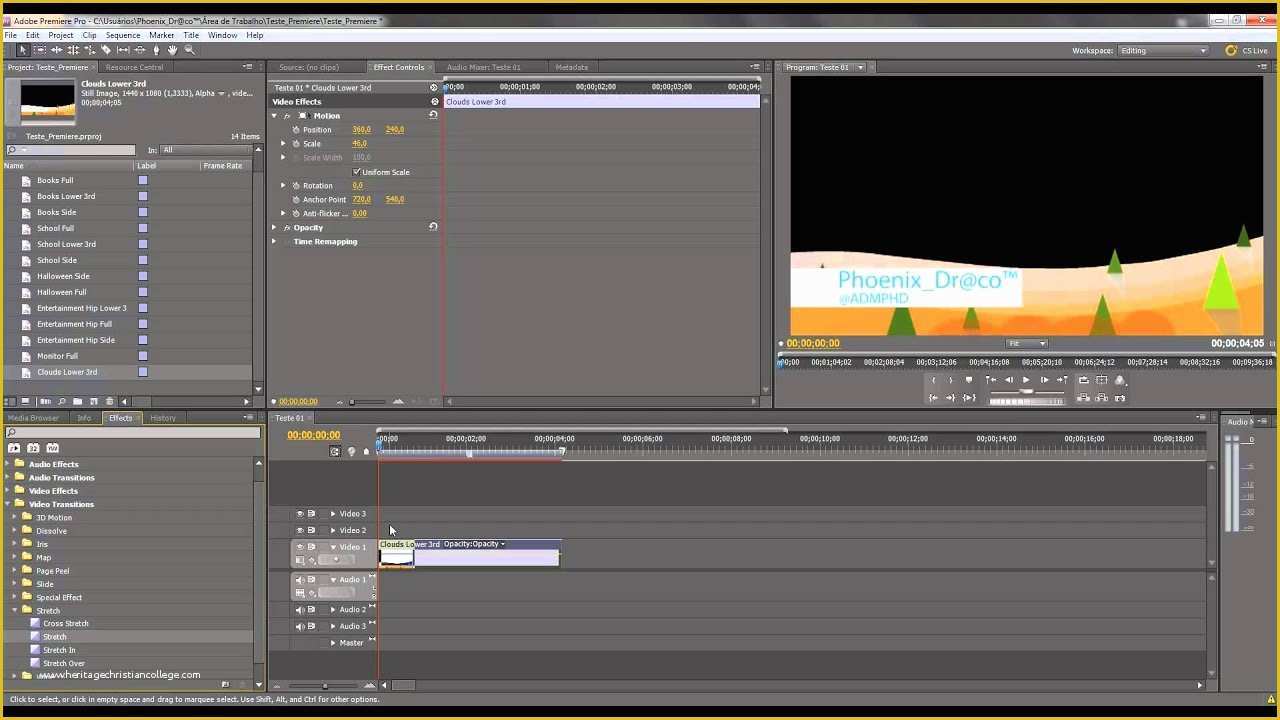Viewport: 1280px width, 720px height.
Task: Toggle sync lock on Audio 2 track
Action: coord(311,609)
